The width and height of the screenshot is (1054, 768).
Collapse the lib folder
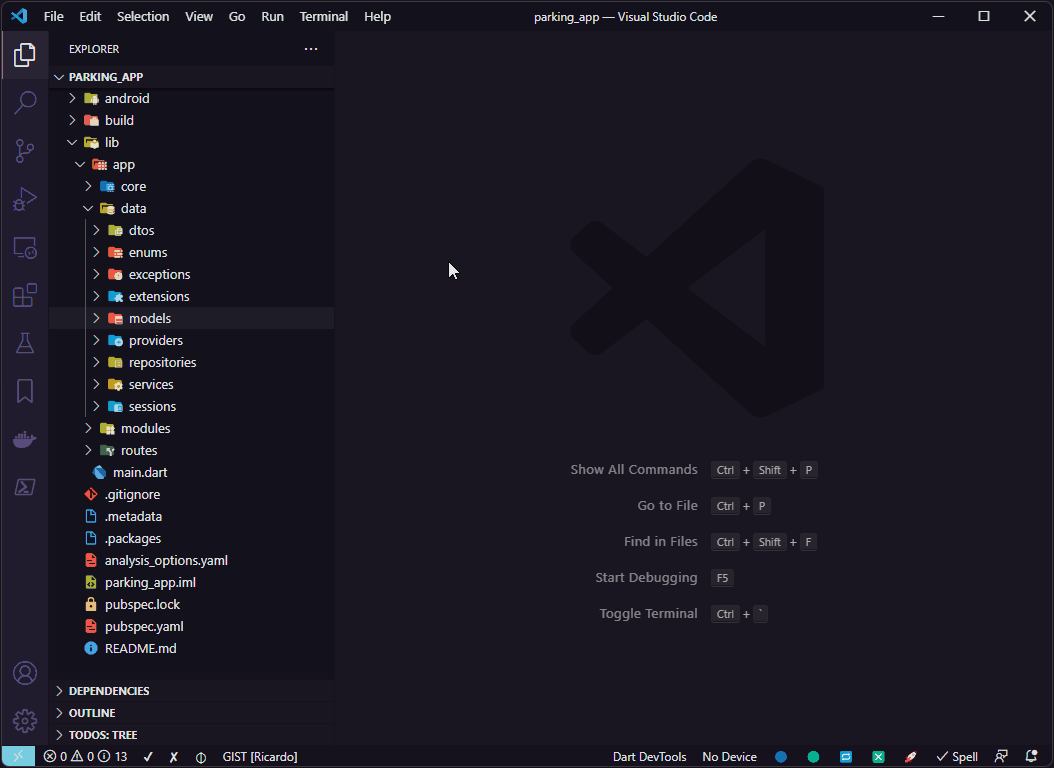tap(192, 142)
